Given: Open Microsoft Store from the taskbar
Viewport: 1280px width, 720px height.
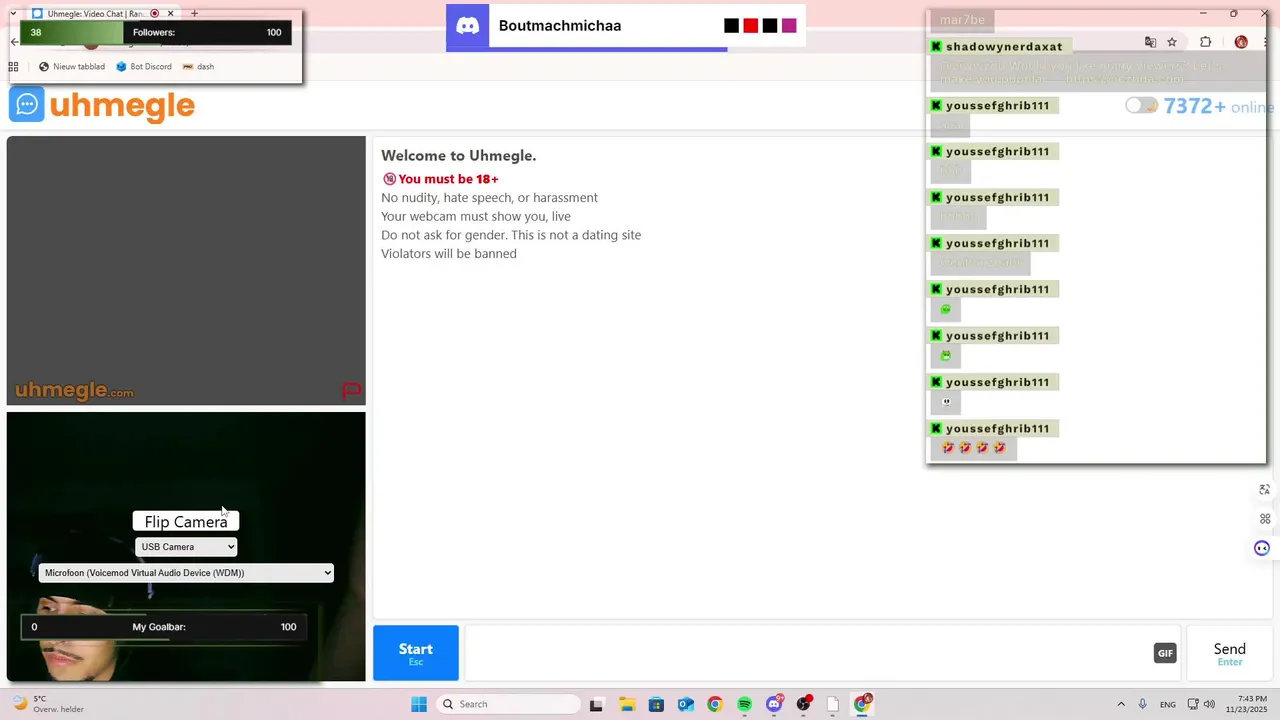Looking at the screenshot, I should (x=656, y=704).
